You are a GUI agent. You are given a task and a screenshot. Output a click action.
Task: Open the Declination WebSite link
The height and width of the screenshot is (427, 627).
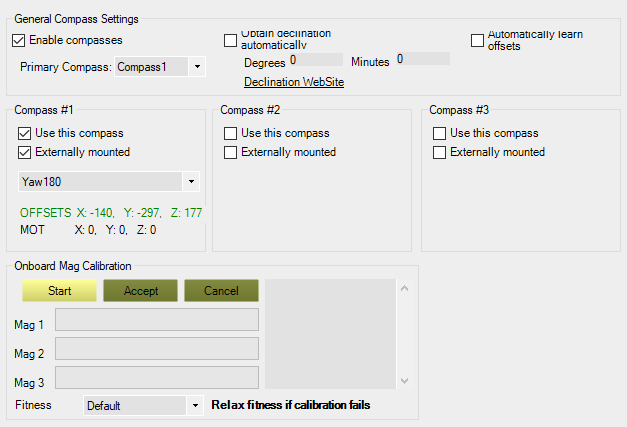[x=294, y=82]
